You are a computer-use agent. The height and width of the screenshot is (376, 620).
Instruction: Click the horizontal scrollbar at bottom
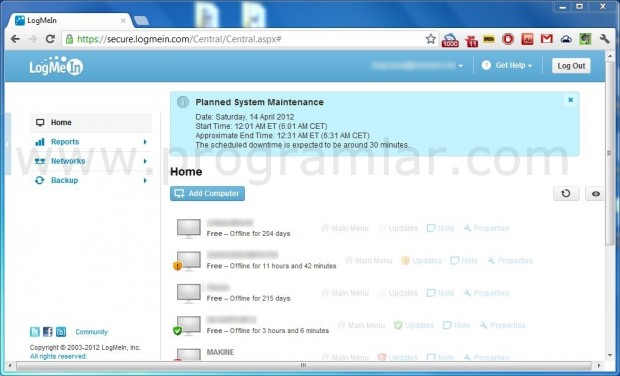click(303, 365)
